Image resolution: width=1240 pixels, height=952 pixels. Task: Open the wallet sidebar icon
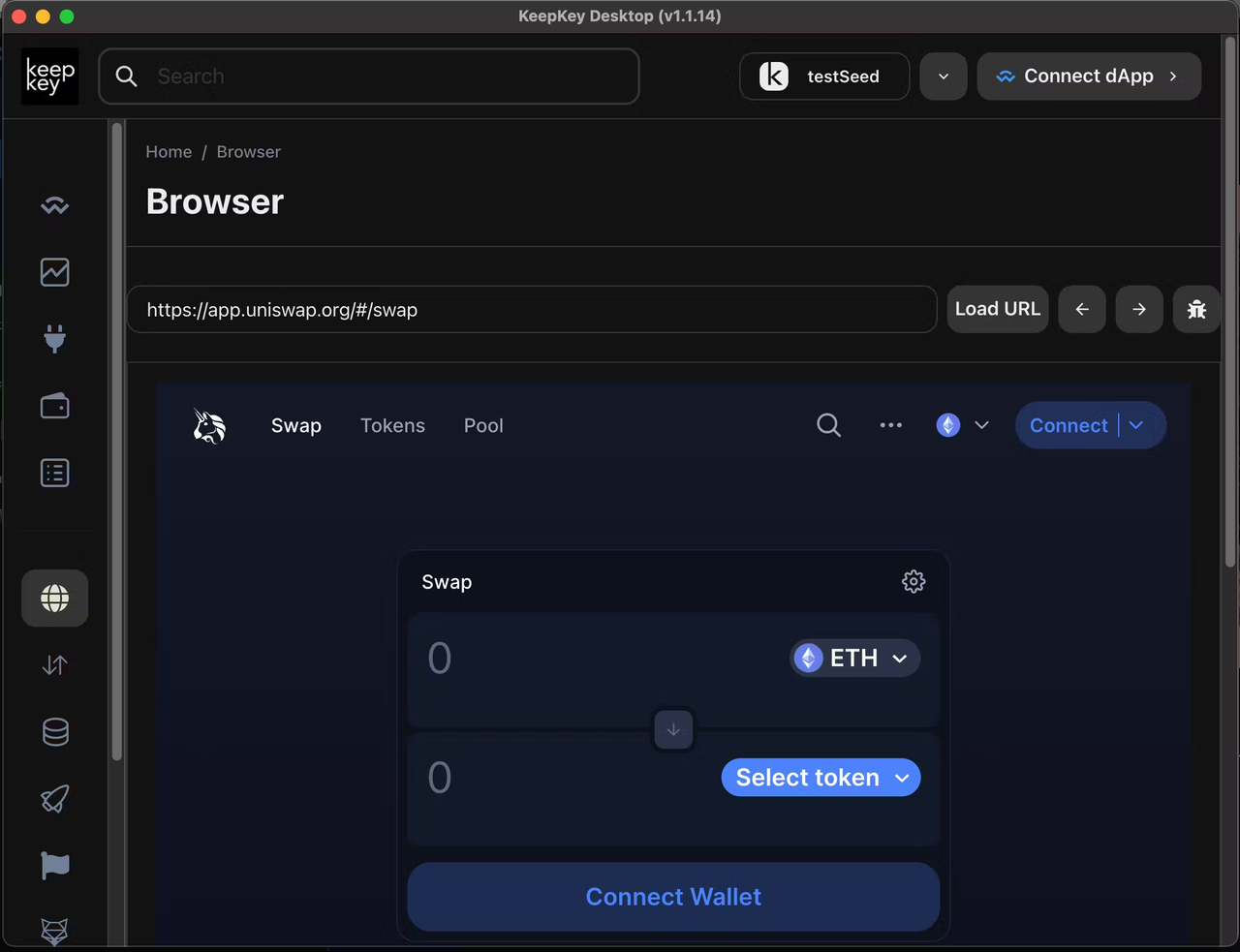point(55,406)
